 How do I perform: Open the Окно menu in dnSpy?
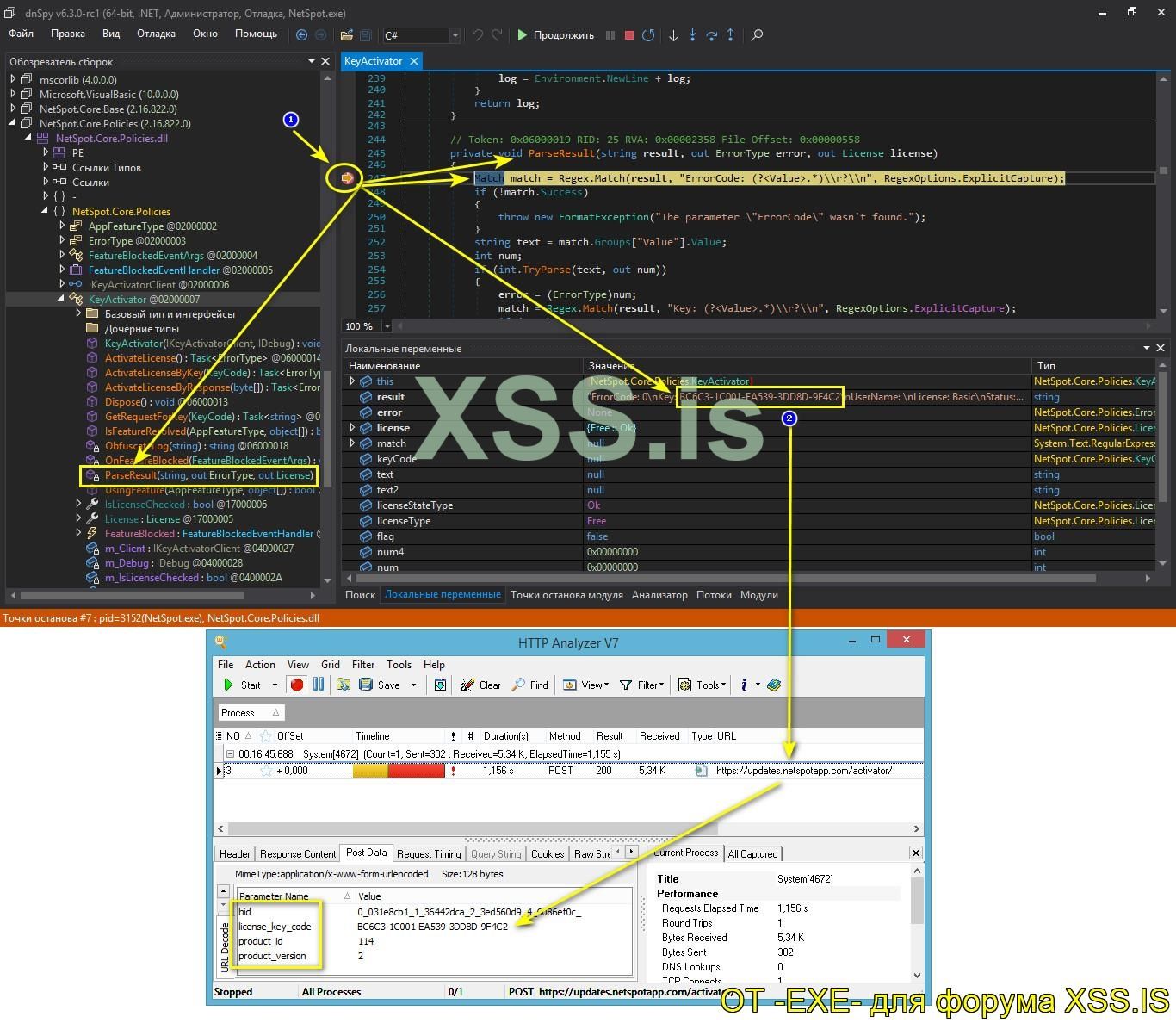pyautogui.click(x=205, y=34)
